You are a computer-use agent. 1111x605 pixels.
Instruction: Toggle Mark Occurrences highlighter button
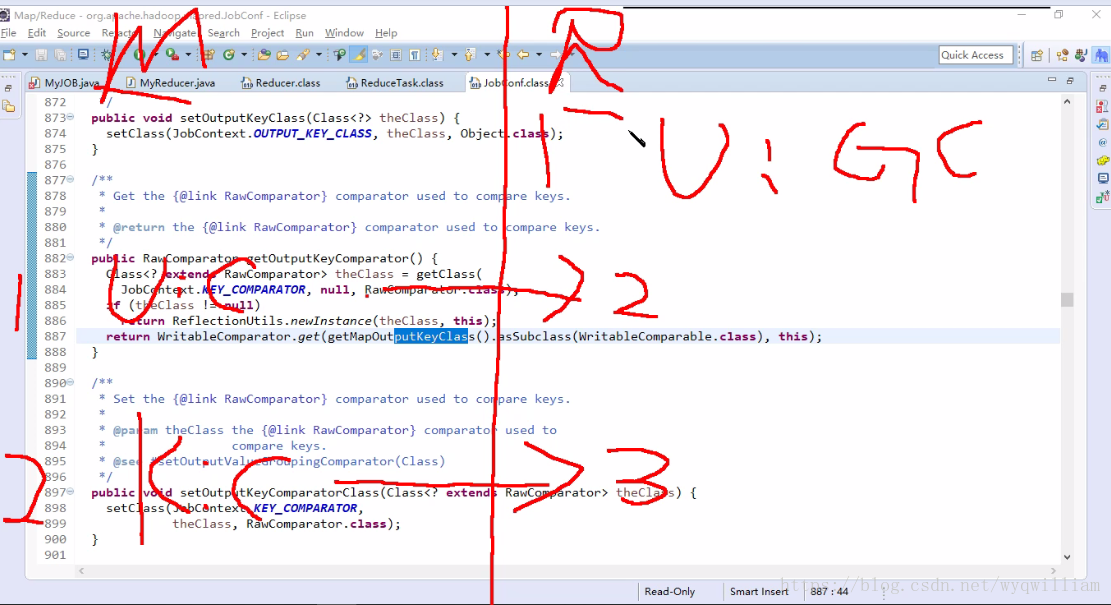[x=359, y=55]
